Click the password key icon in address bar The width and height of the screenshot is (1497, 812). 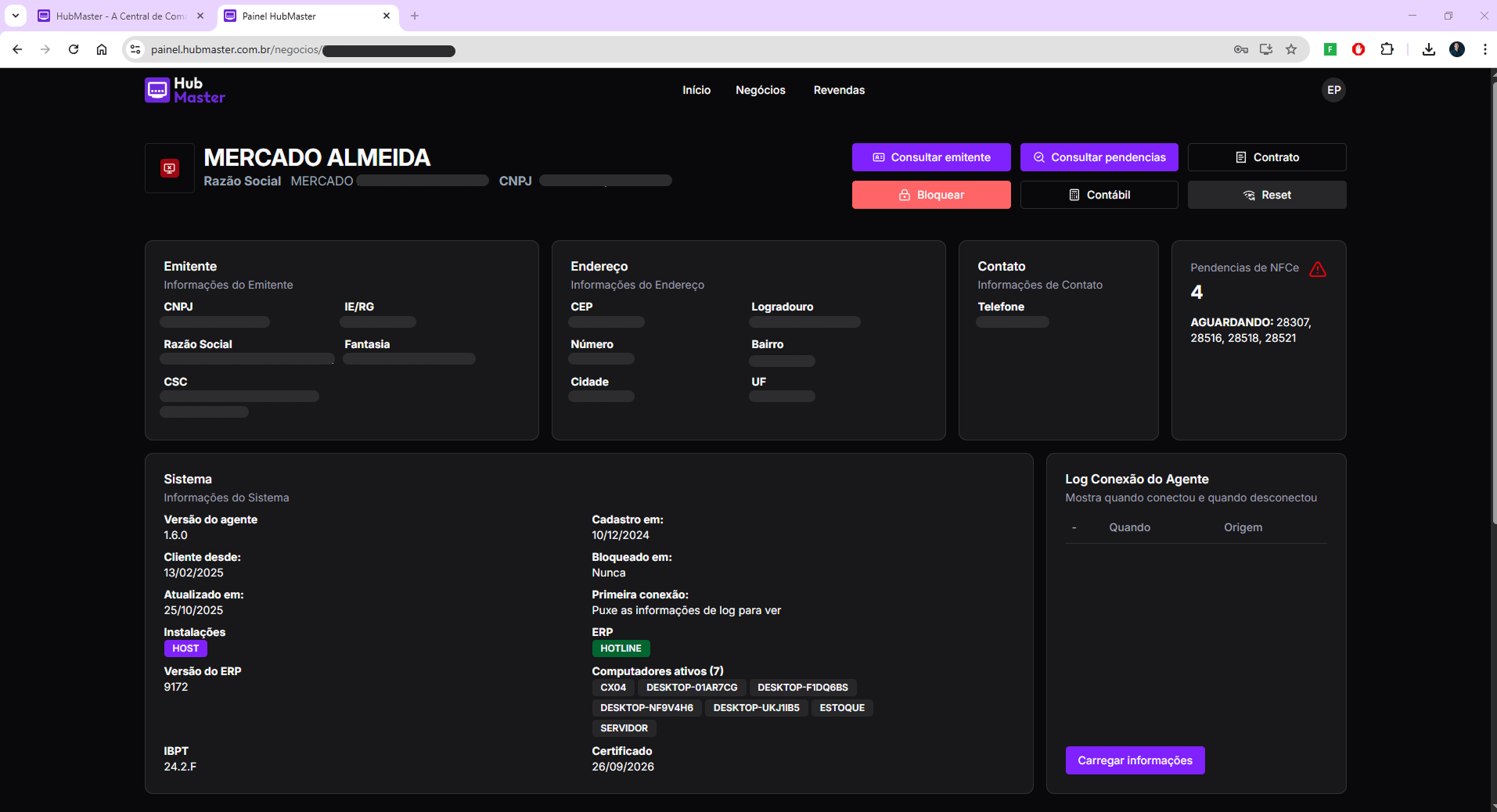coord(1240,49)
